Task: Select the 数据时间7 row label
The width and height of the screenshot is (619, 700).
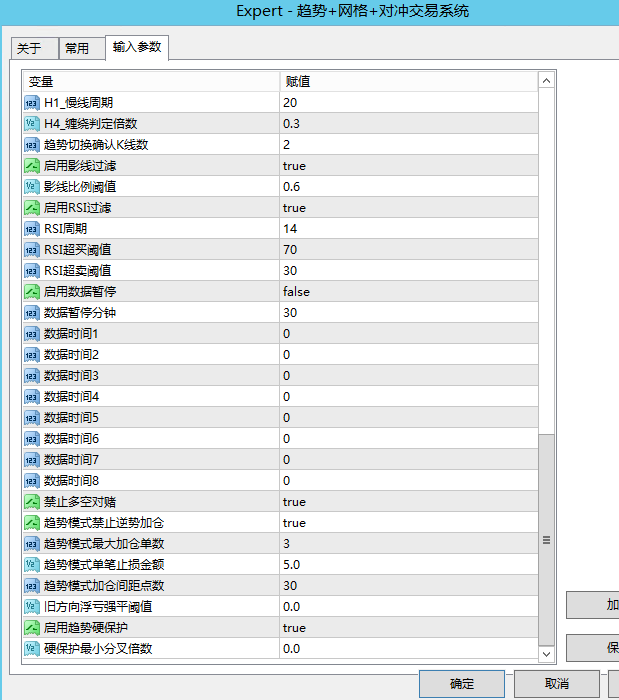Action: pyautogui.click(x=71, y=460)
